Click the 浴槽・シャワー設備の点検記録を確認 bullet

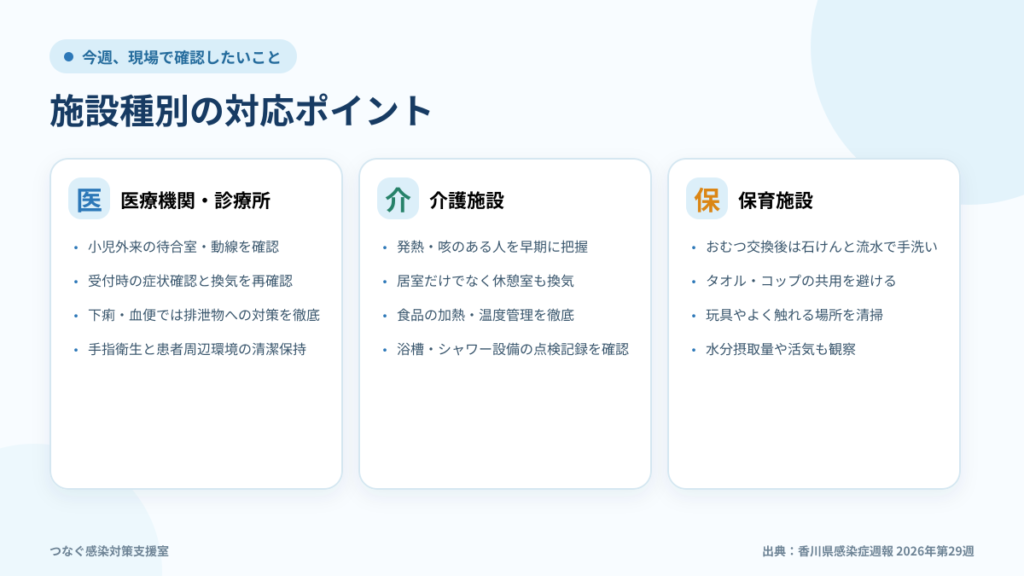pyautogui.click(x=513, y=349)
